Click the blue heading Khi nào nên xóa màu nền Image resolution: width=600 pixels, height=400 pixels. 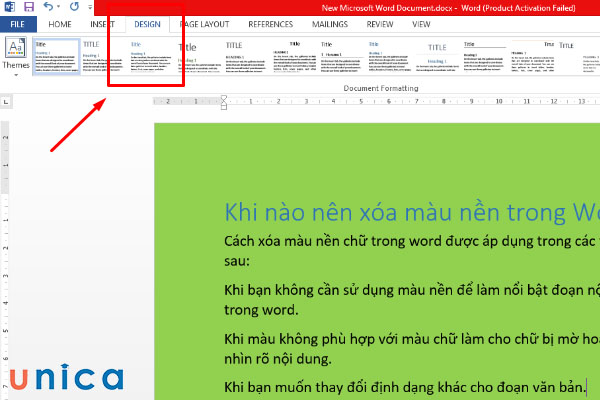click(412, 212)
